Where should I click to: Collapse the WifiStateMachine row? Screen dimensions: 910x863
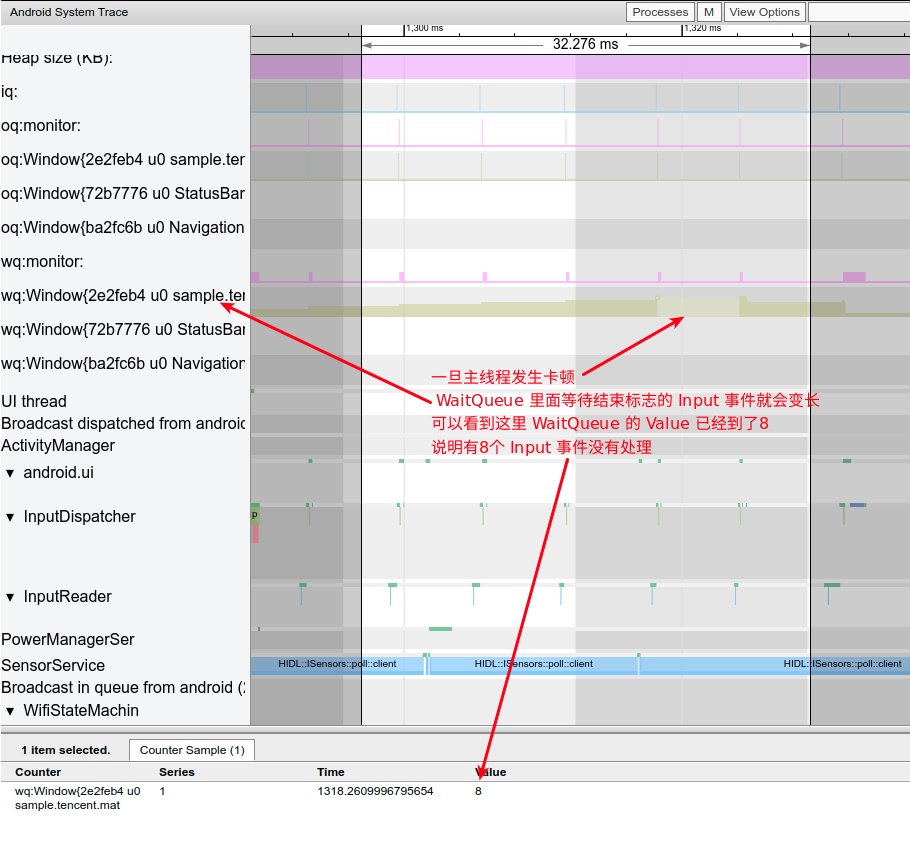tap(11, 711)
